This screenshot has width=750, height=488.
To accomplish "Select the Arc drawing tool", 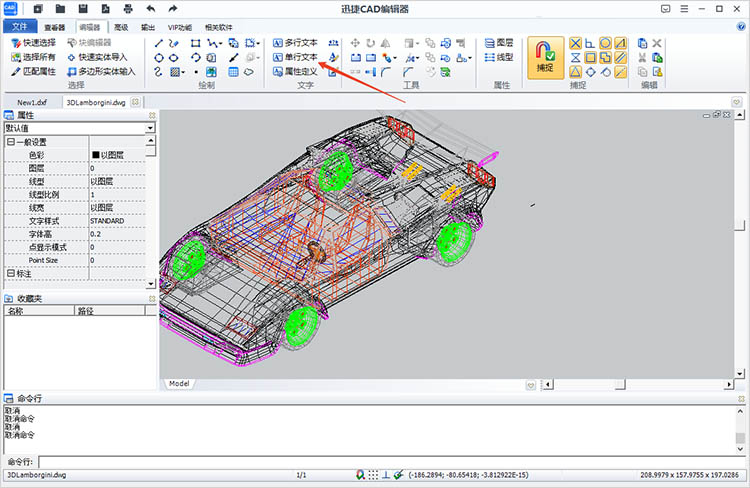I will (195, 58).
